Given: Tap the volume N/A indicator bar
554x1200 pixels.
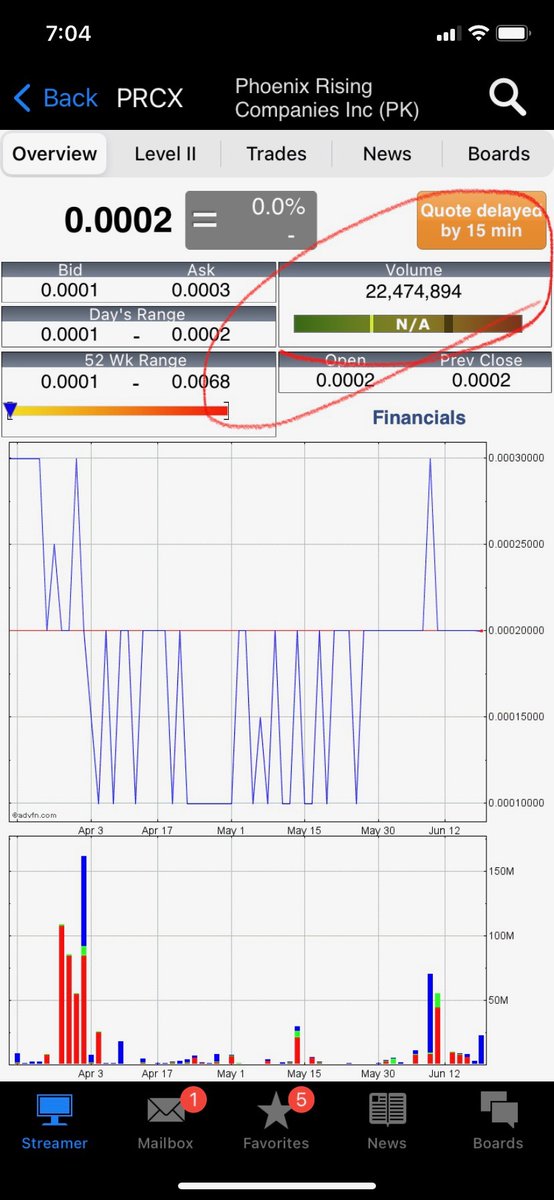Looking at the screenshot, I should (x=408, y=324).
